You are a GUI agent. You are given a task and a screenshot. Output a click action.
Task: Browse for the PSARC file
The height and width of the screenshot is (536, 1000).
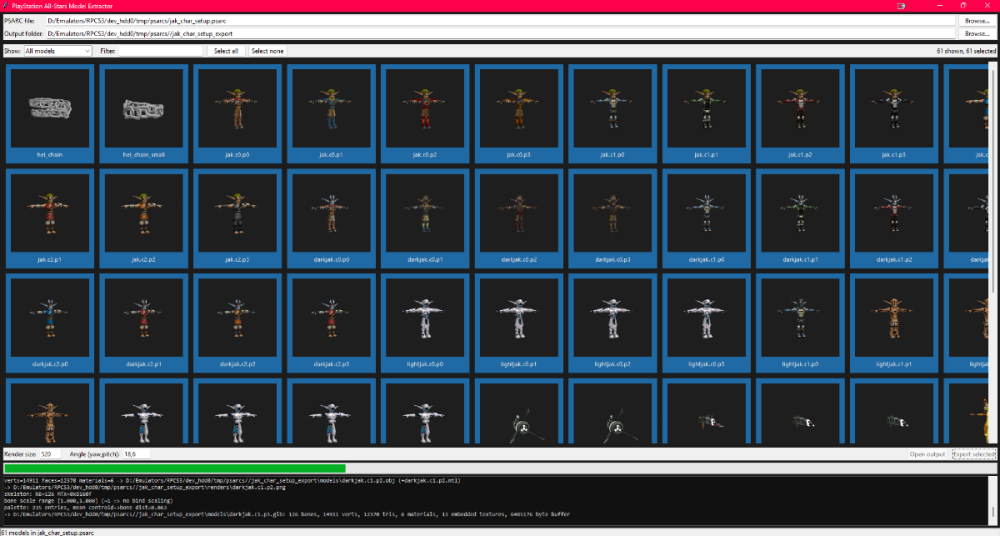click(976, 21)
